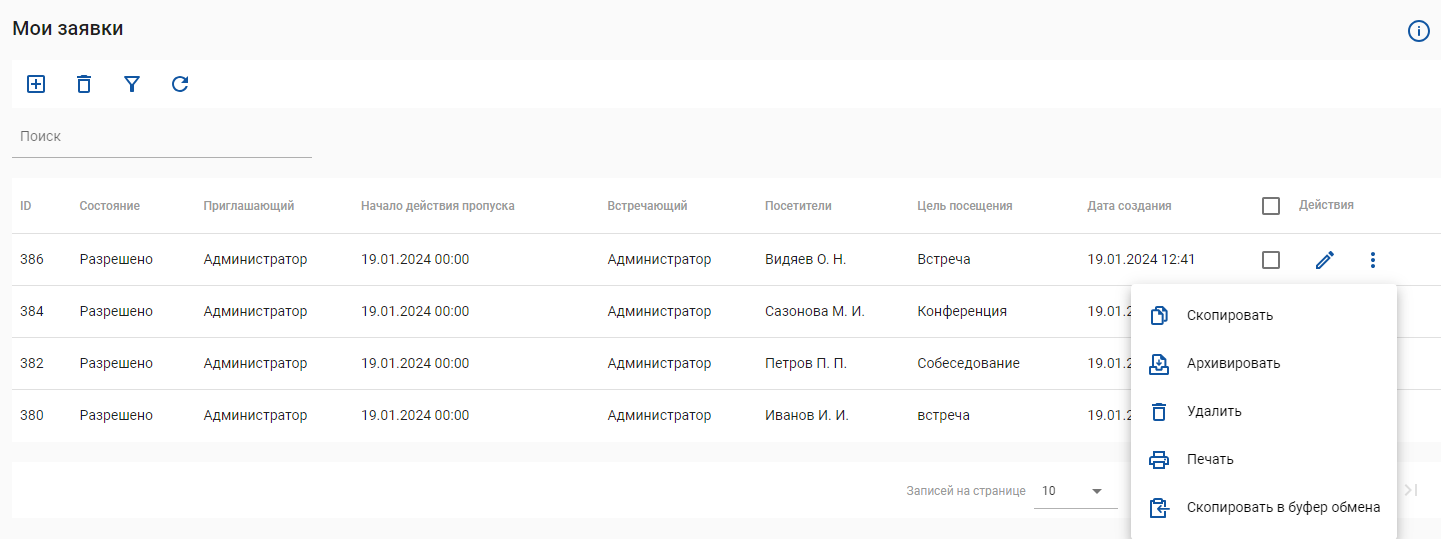Sort by the Дата создания column header
Viewport: 1441px width, 539px height.
(x=1129, y=206)
